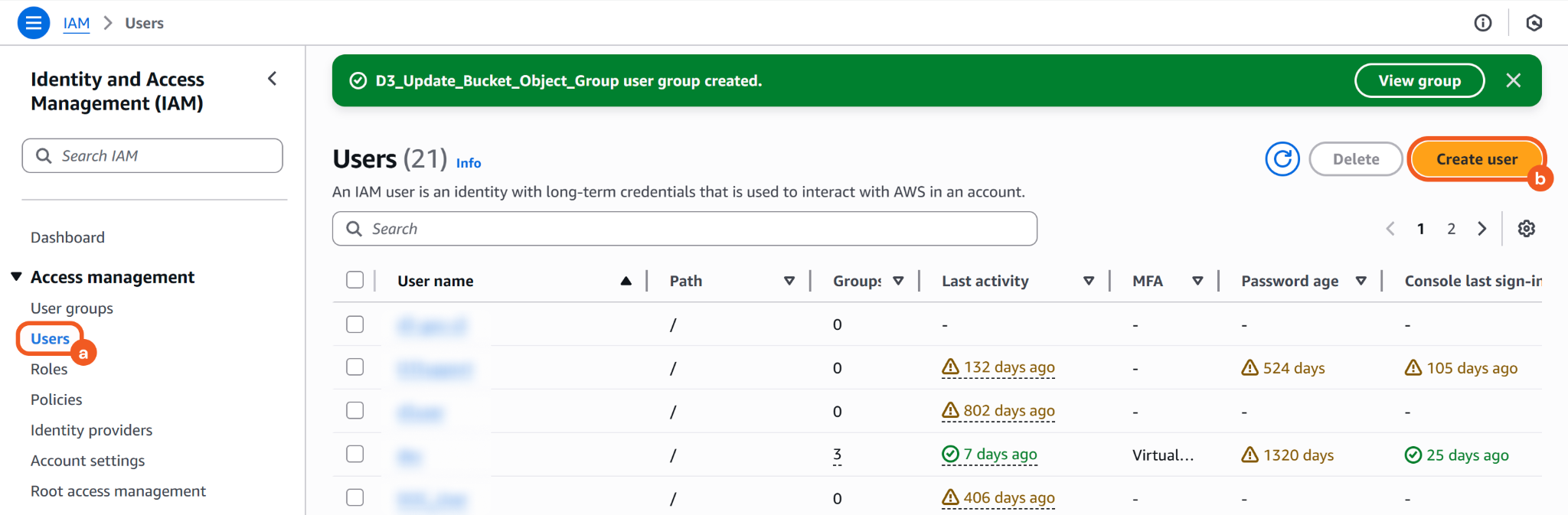Click the info circle icon in header
The width and height of the screenshot is (1568, 515).
pyautogui.click(x=1483, y=23)
